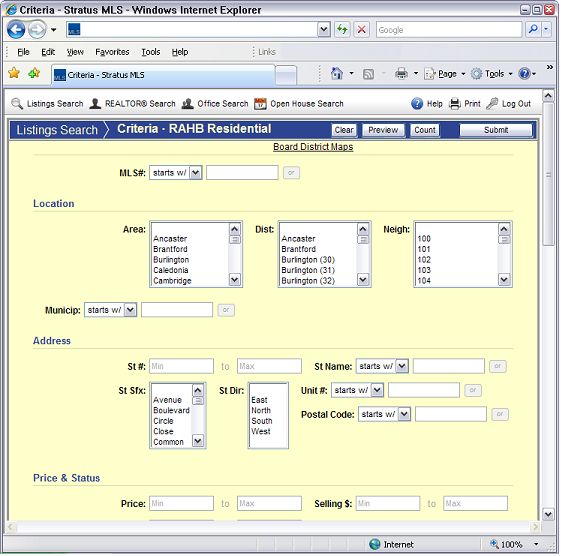The image size is (561, 556).
Task: Click the Price Max input field
Action: pyautogui.click(x=269, y=503)
